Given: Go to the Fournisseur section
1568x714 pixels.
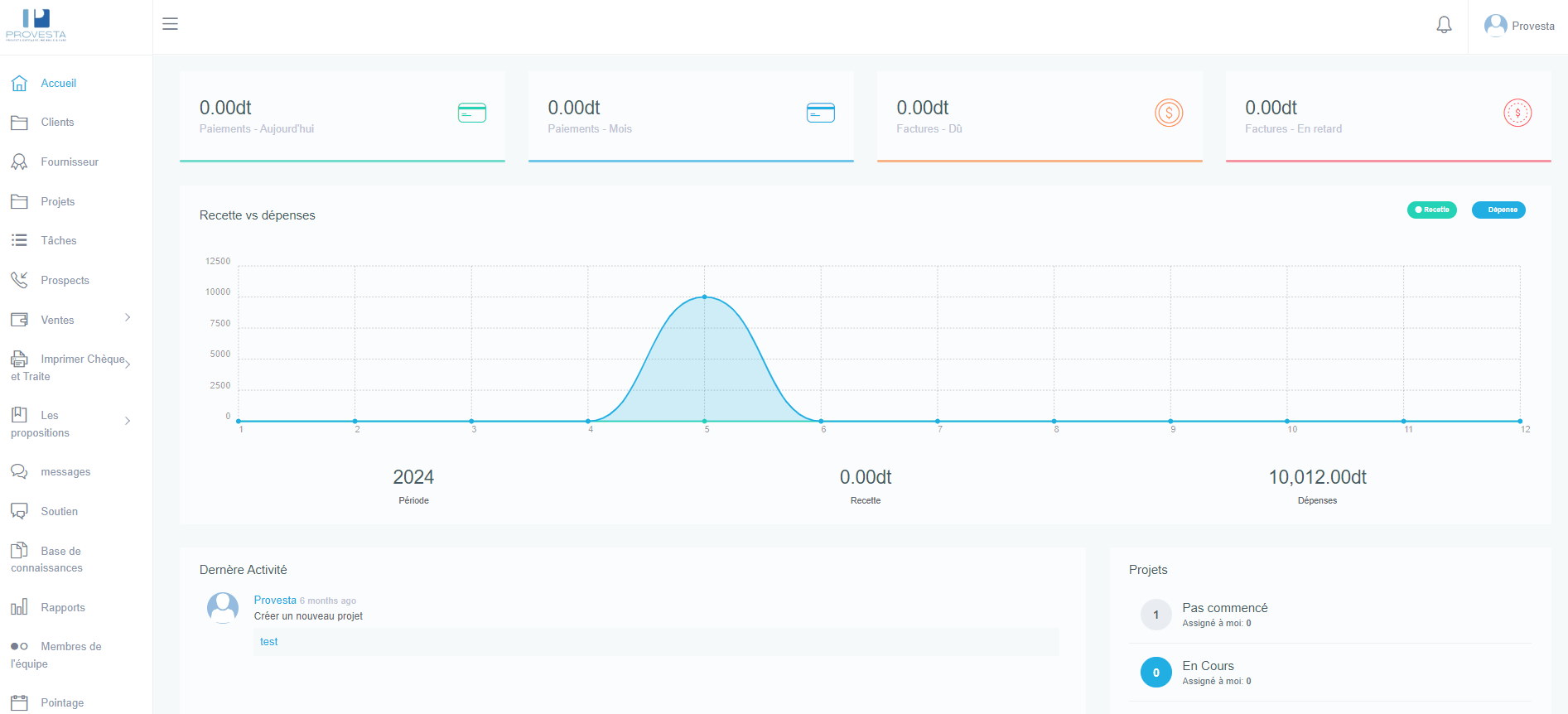Looking at the screenshot, I should click(70, 162).
